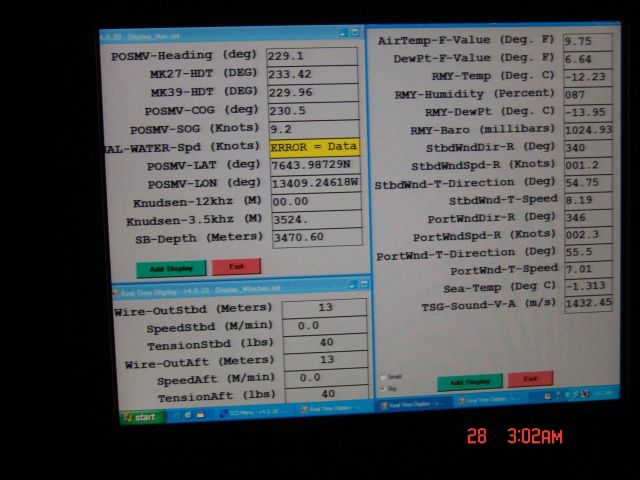Click the SpeedStbd value 0.0
The height and width of the screenshot is (480, 640).
pyautogui.click(x=325, y=326)
